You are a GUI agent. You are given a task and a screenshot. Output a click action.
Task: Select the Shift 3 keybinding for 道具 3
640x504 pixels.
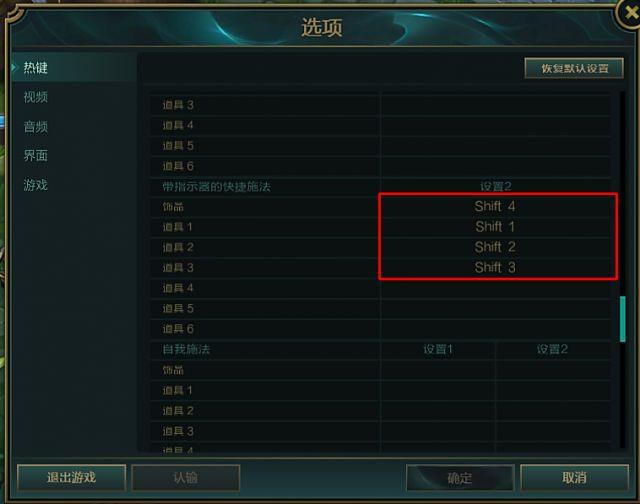tap(496, 268)
